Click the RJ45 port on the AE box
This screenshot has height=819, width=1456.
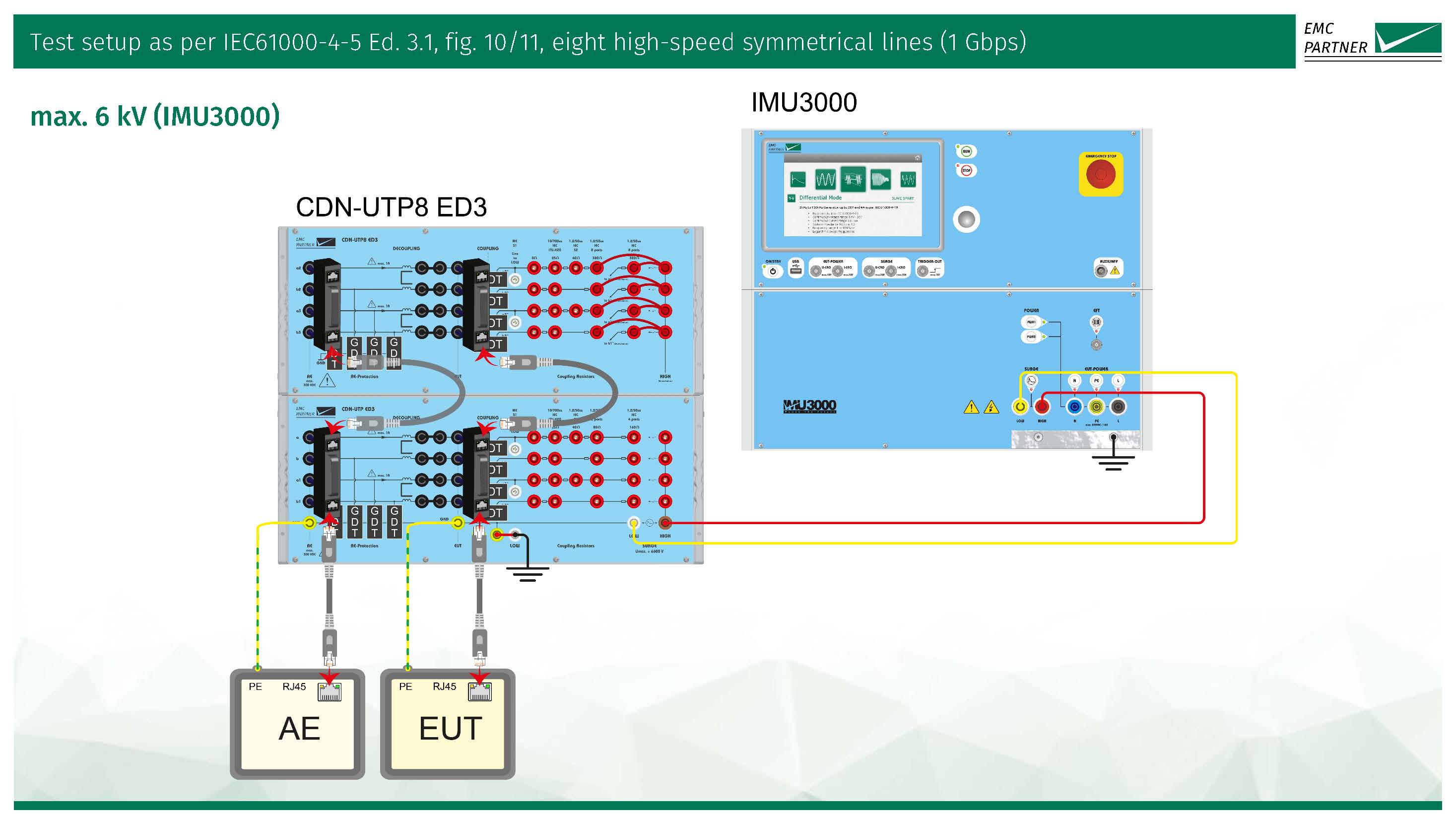(330, 692)
